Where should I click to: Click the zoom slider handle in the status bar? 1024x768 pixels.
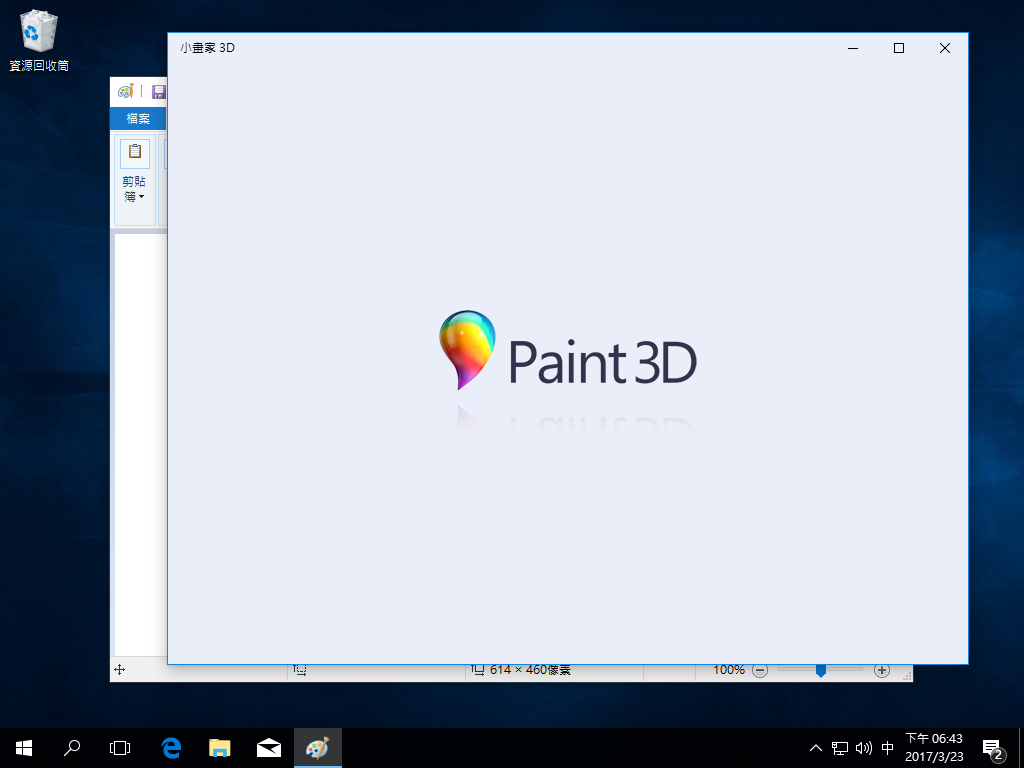820,670
